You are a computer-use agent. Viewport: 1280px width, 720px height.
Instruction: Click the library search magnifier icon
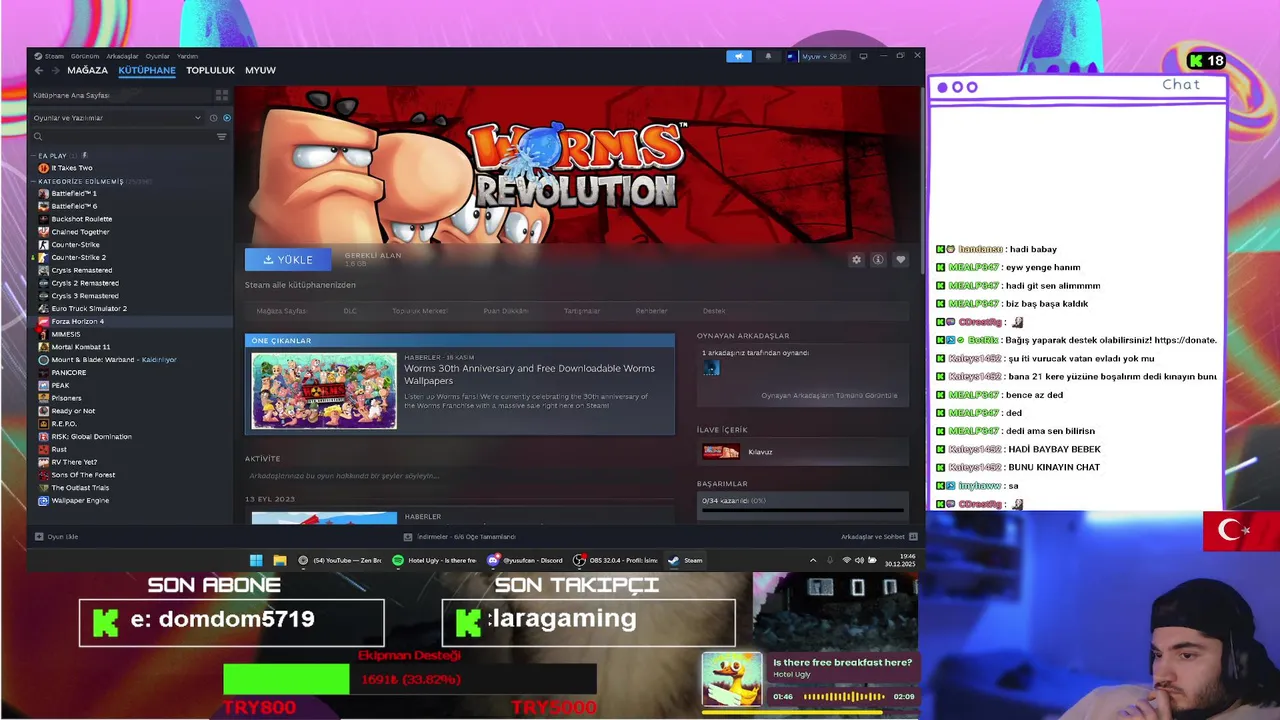pos(38,136)
